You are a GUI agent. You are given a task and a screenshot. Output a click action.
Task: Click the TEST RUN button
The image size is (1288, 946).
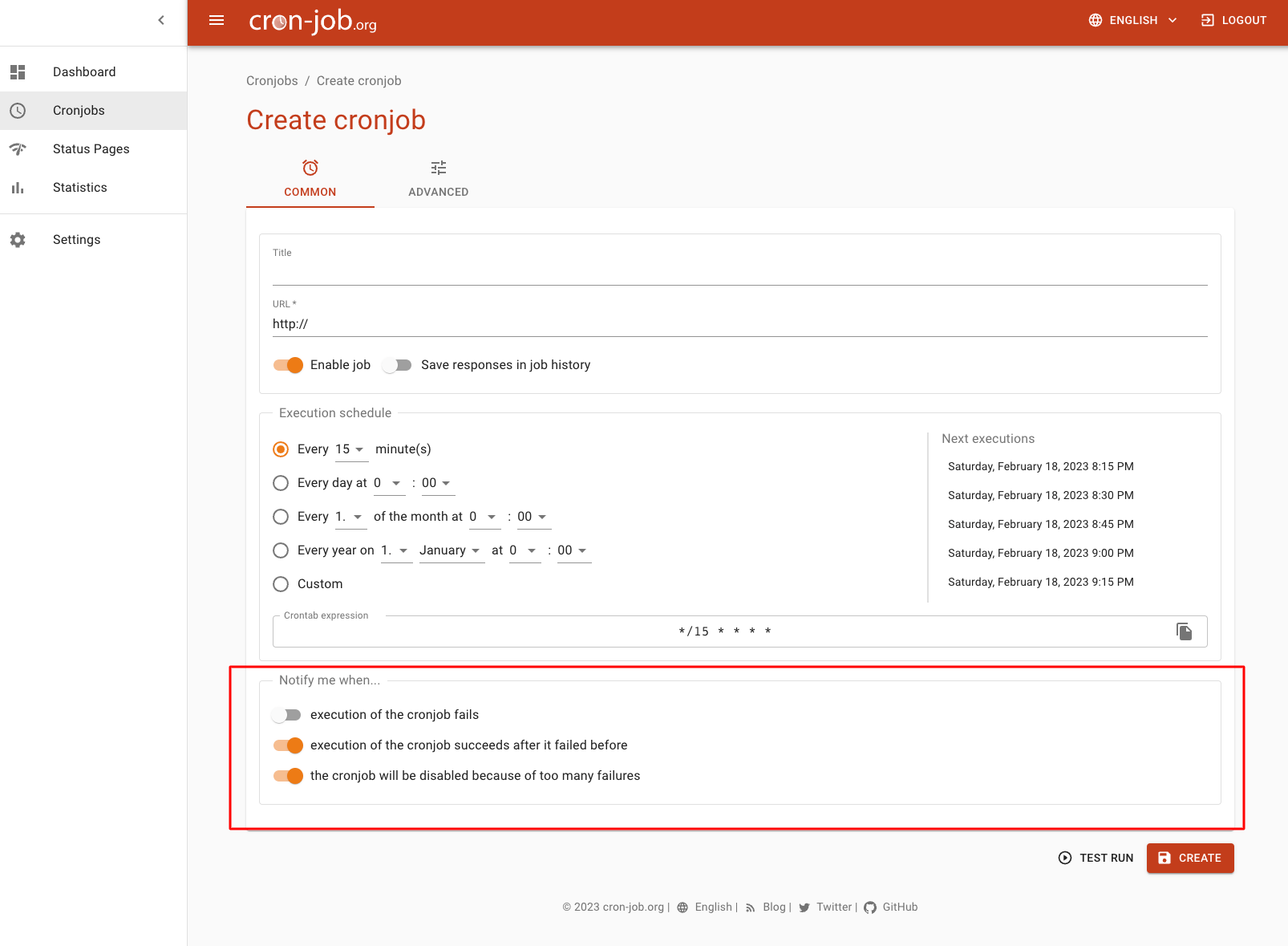(1096, 858)
